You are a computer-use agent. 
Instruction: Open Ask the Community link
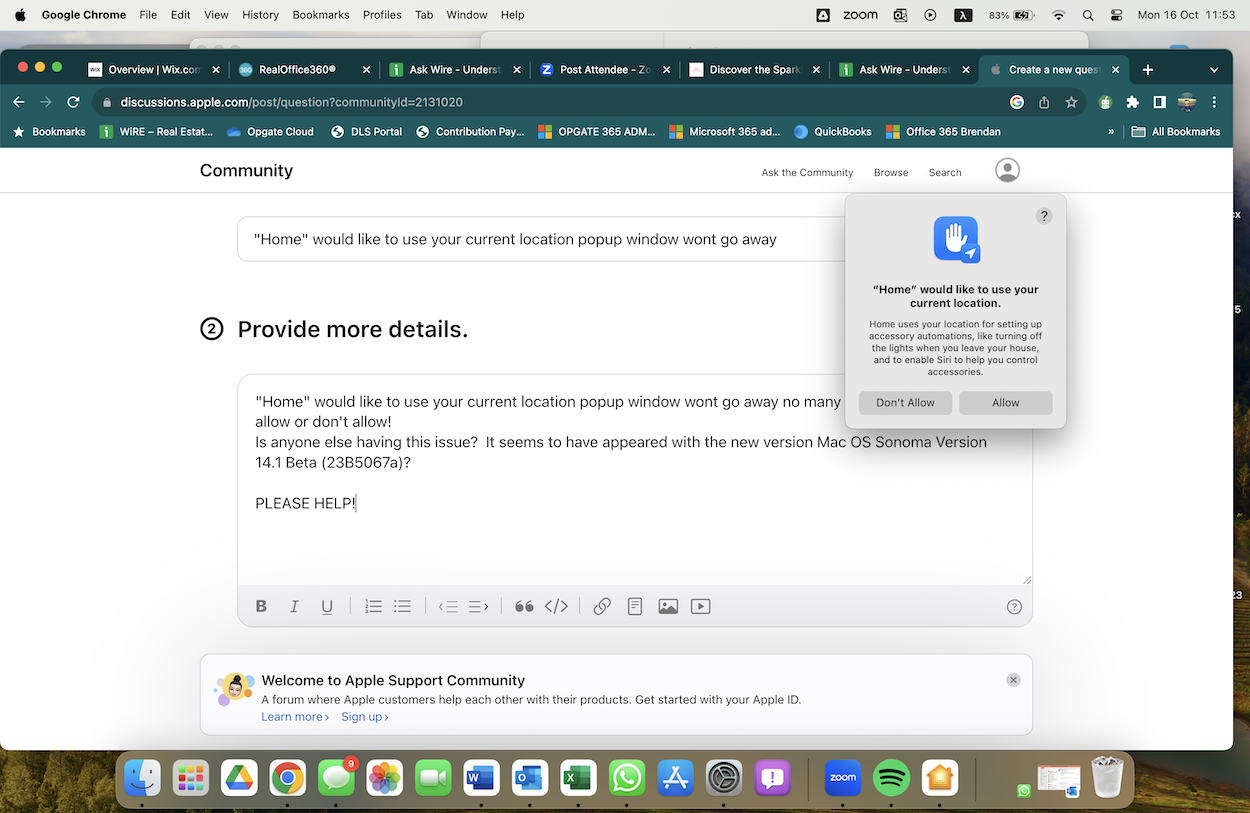[x=807, y=172]
